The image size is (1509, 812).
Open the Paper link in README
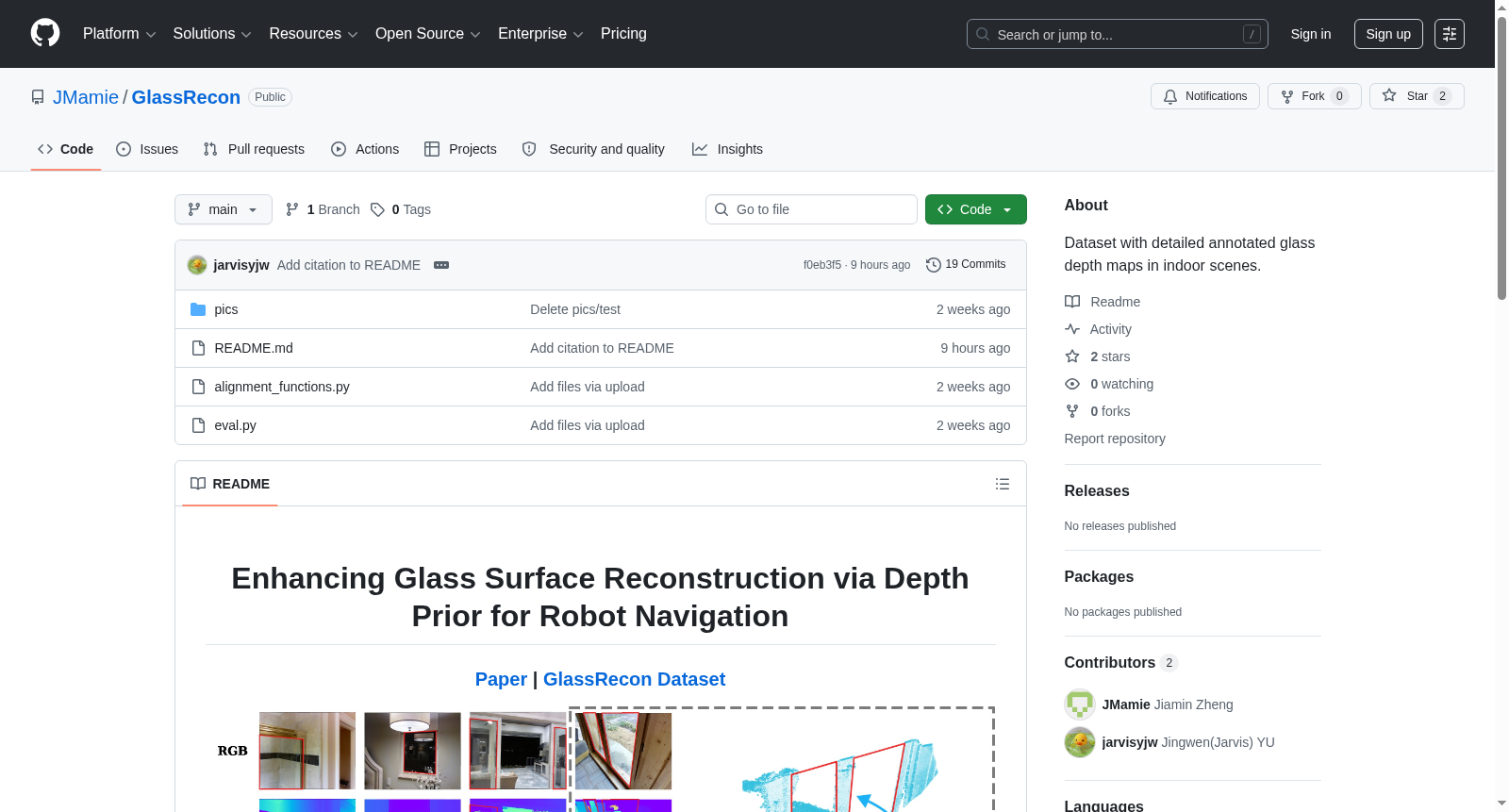point(501,679)
